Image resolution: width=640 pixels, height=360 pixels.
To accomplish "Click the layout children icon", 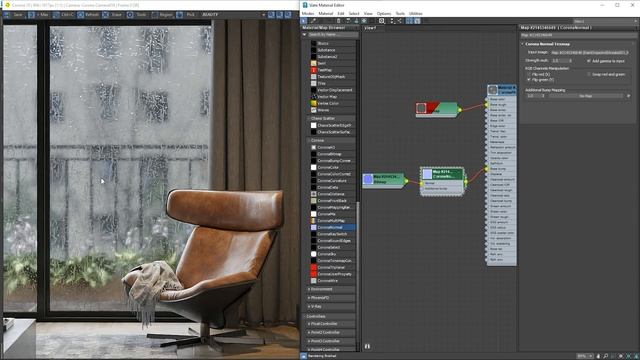I will click(399, 21).
